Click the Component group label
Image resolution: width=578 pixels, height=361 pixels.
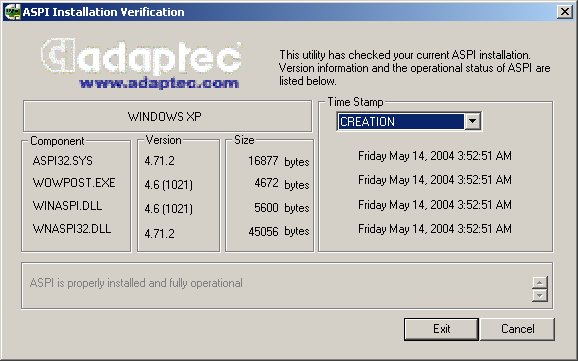point(57,141)
